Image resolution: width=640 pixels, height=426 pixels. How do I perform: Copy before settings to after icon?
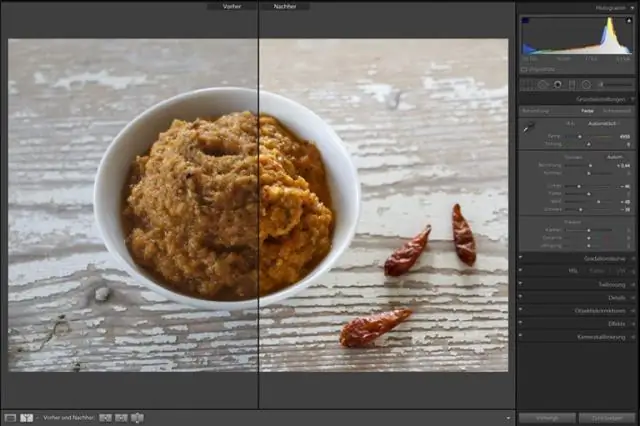point(105,417)
